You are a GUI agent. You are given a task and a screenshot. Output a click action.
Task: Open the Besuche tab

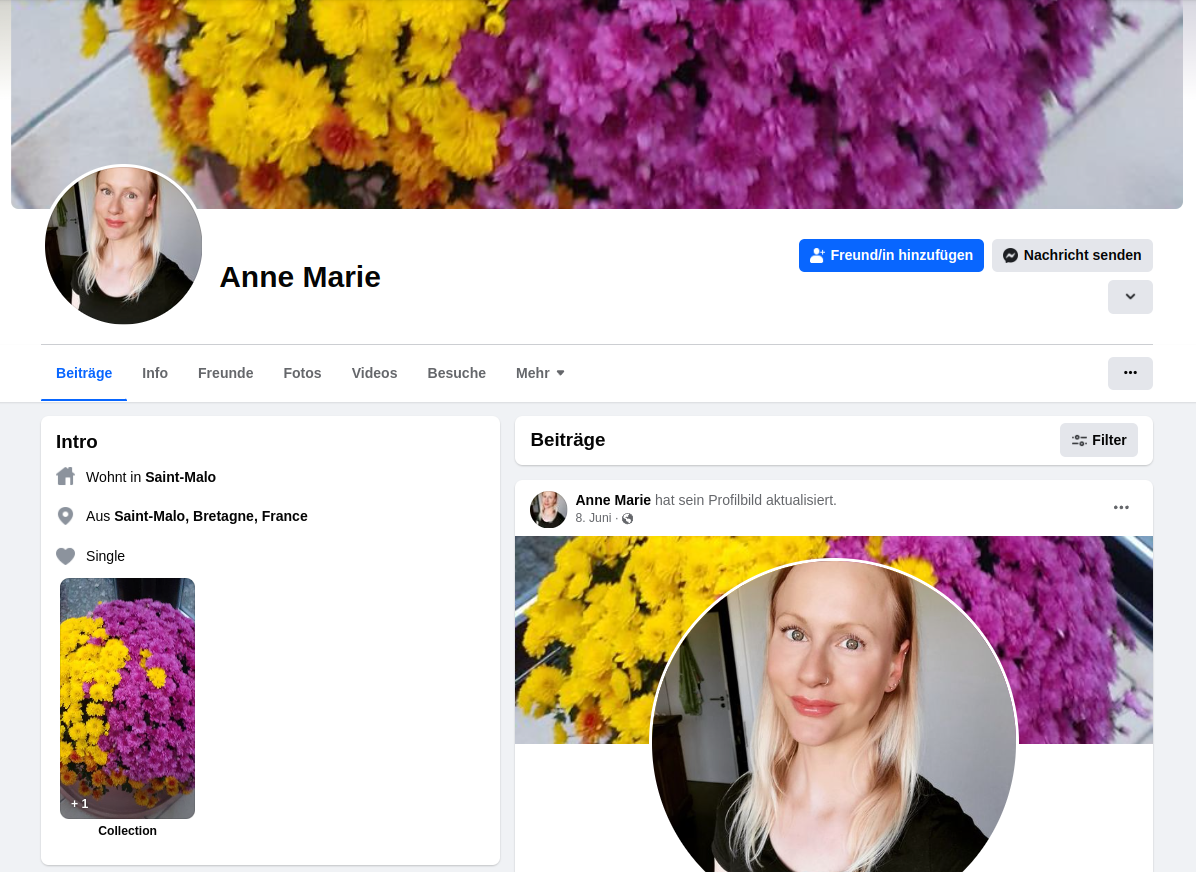(456, 373)
